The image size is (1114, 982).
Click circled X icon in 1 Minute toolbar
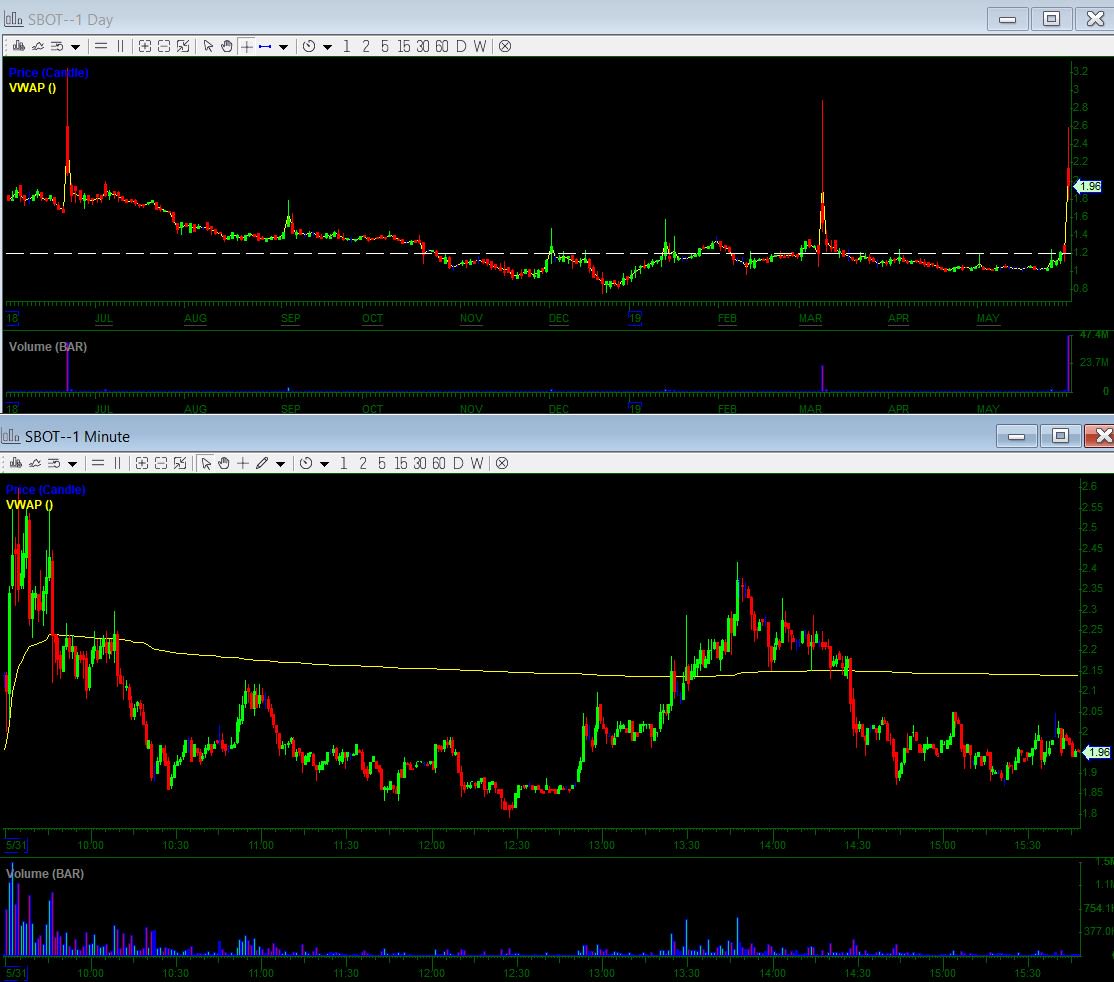tap(502, 463)
